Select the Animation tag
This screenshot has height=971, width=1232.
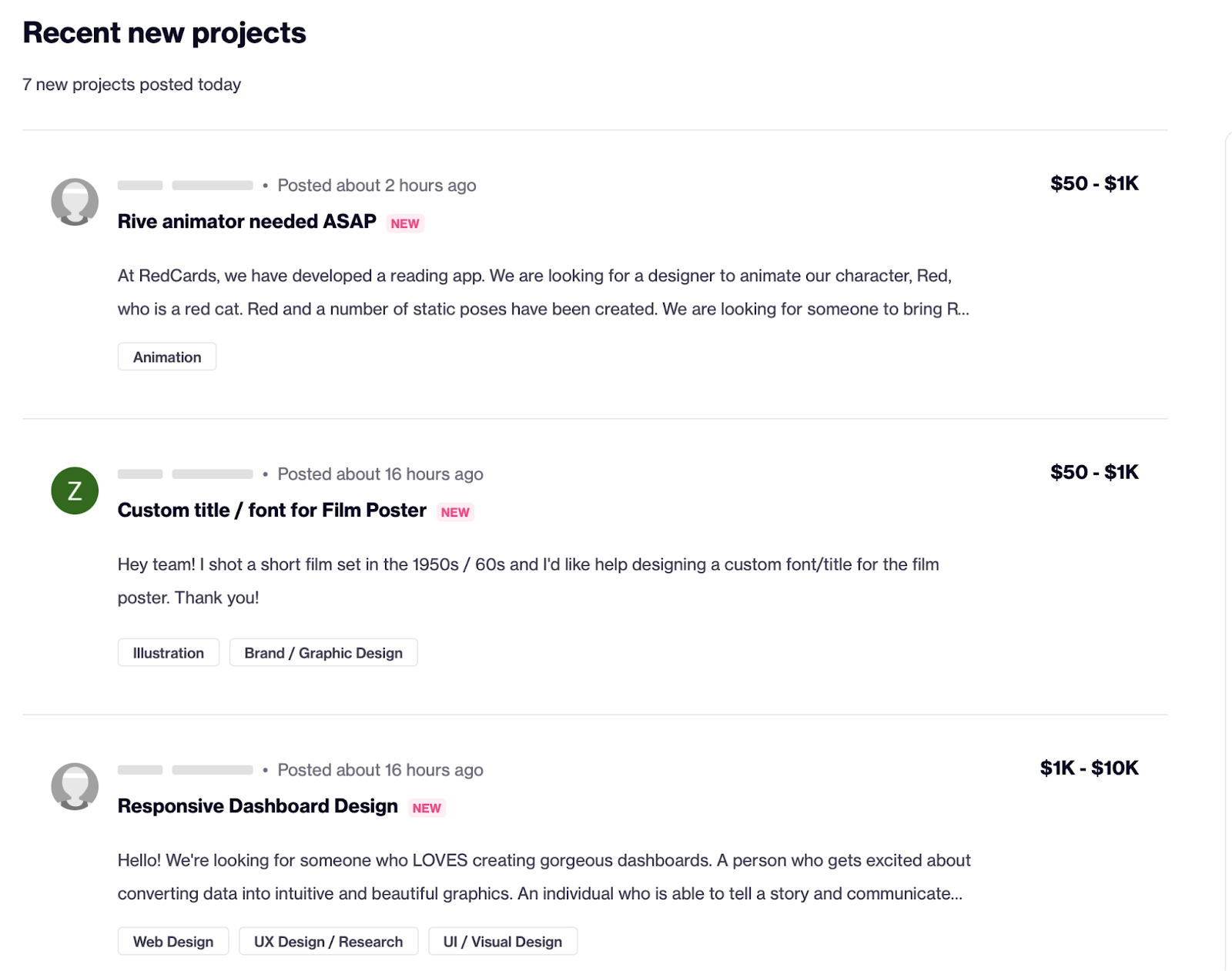click(167, 357)
